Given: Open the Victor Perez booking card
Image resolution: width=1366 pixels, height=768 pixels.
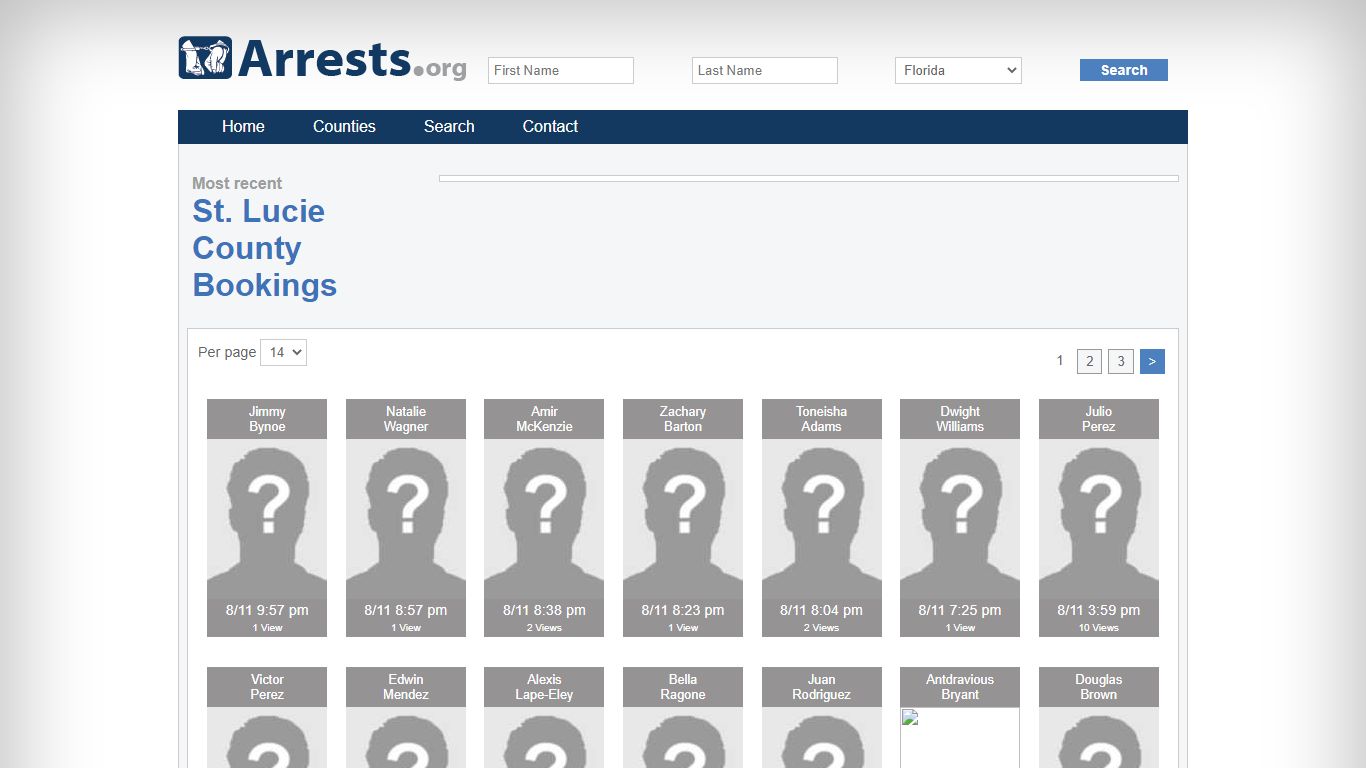Looking at the screenshot, I should [267, 717].
